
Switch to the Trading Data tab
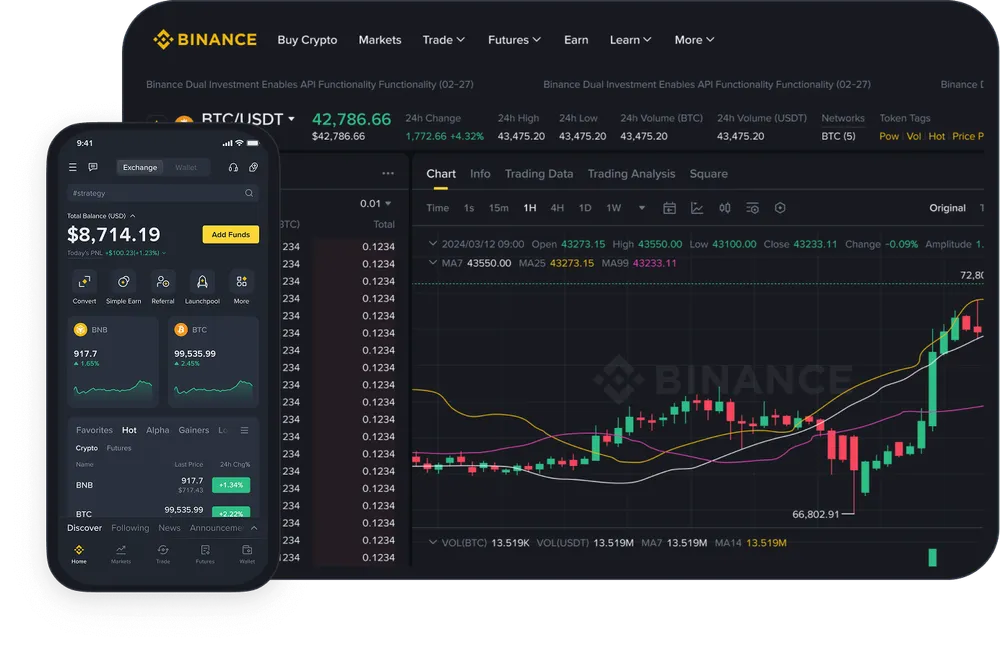[538, 174]
